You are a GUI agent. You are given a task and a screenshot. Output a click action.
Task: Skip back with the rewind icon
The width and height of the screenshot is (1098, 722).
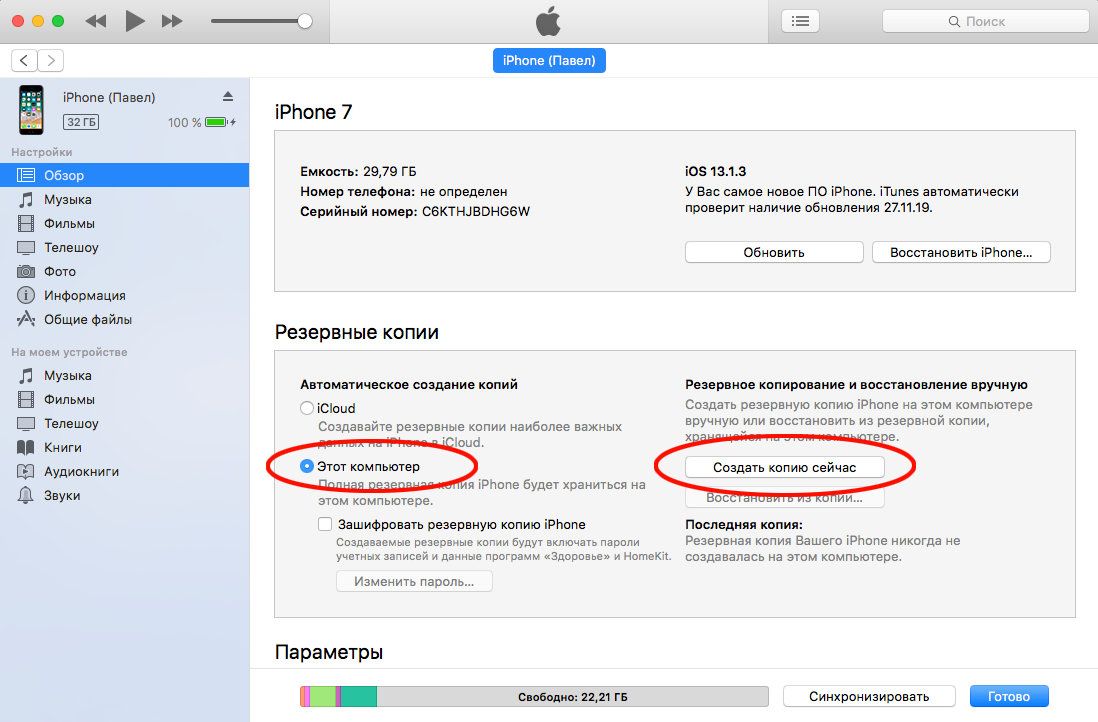click(x=95, y=21)
